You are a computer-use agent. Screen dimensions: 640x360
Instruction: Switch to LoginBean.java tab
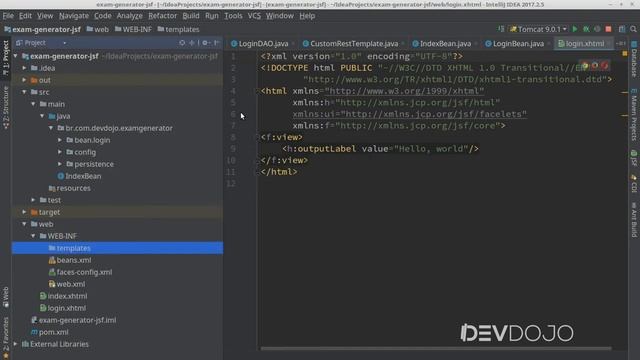[518, 44]
